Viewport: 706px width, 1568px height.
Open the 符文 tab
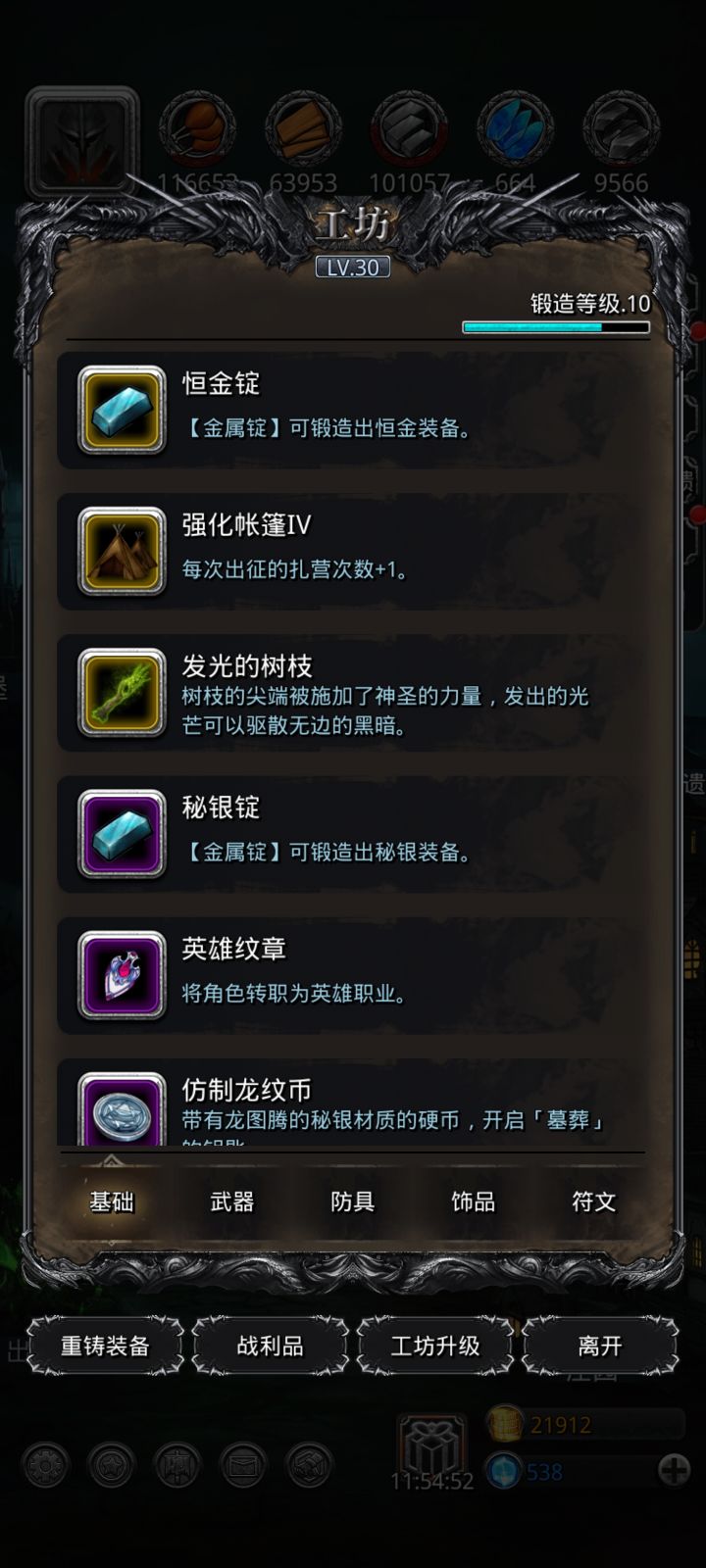(x=594, y=1201)
